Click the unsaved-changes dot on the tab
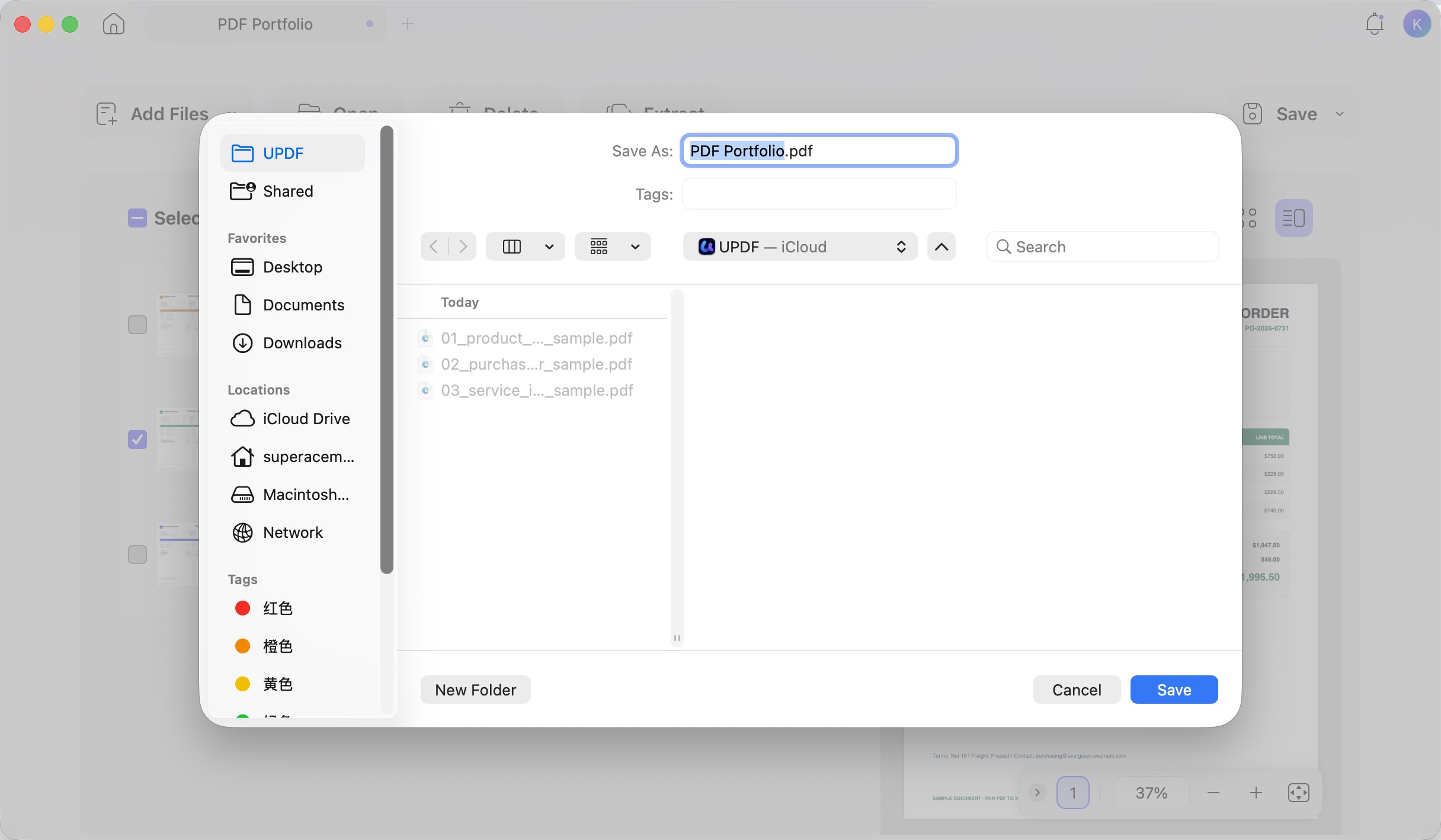This screenshot has height=840, width=1441. coord(370,24)
